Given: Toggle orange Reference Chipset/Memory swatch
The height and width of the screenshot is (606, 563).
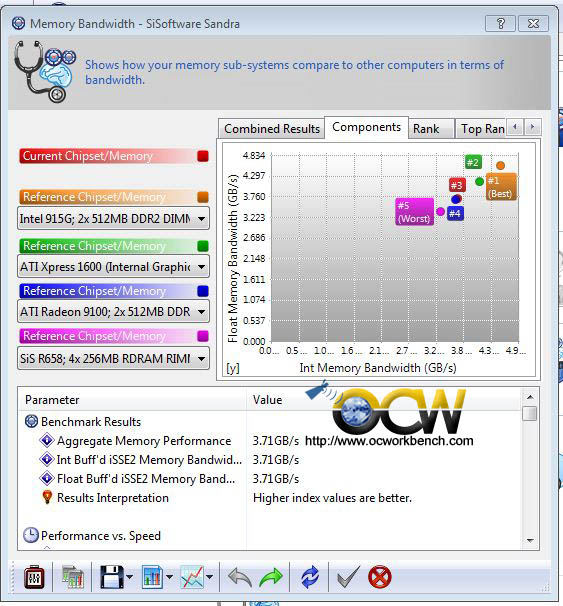Looking at the screenshot, I should tap(203, 197).
